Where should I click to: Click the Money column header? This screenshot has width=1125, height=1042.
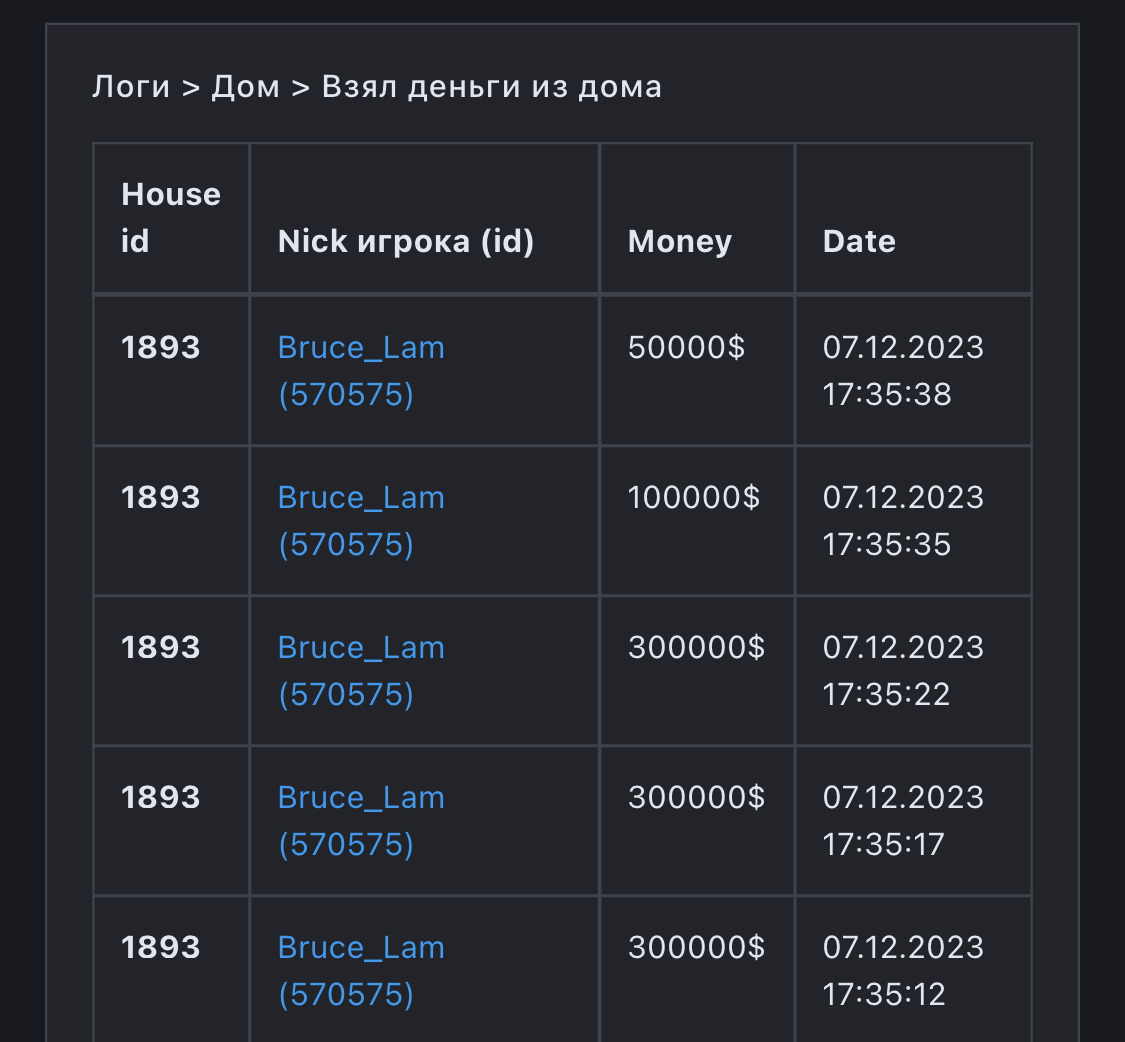680,241
